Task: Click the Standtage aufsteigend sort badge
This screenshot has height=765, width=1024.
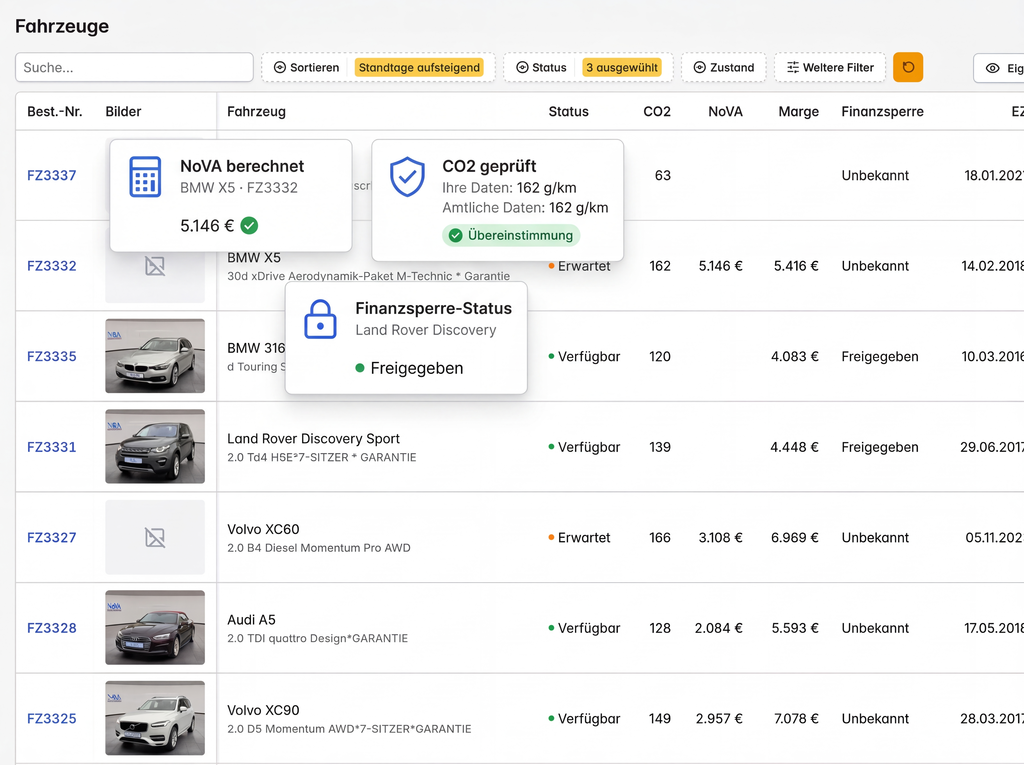Action: (x=420, y=68)
